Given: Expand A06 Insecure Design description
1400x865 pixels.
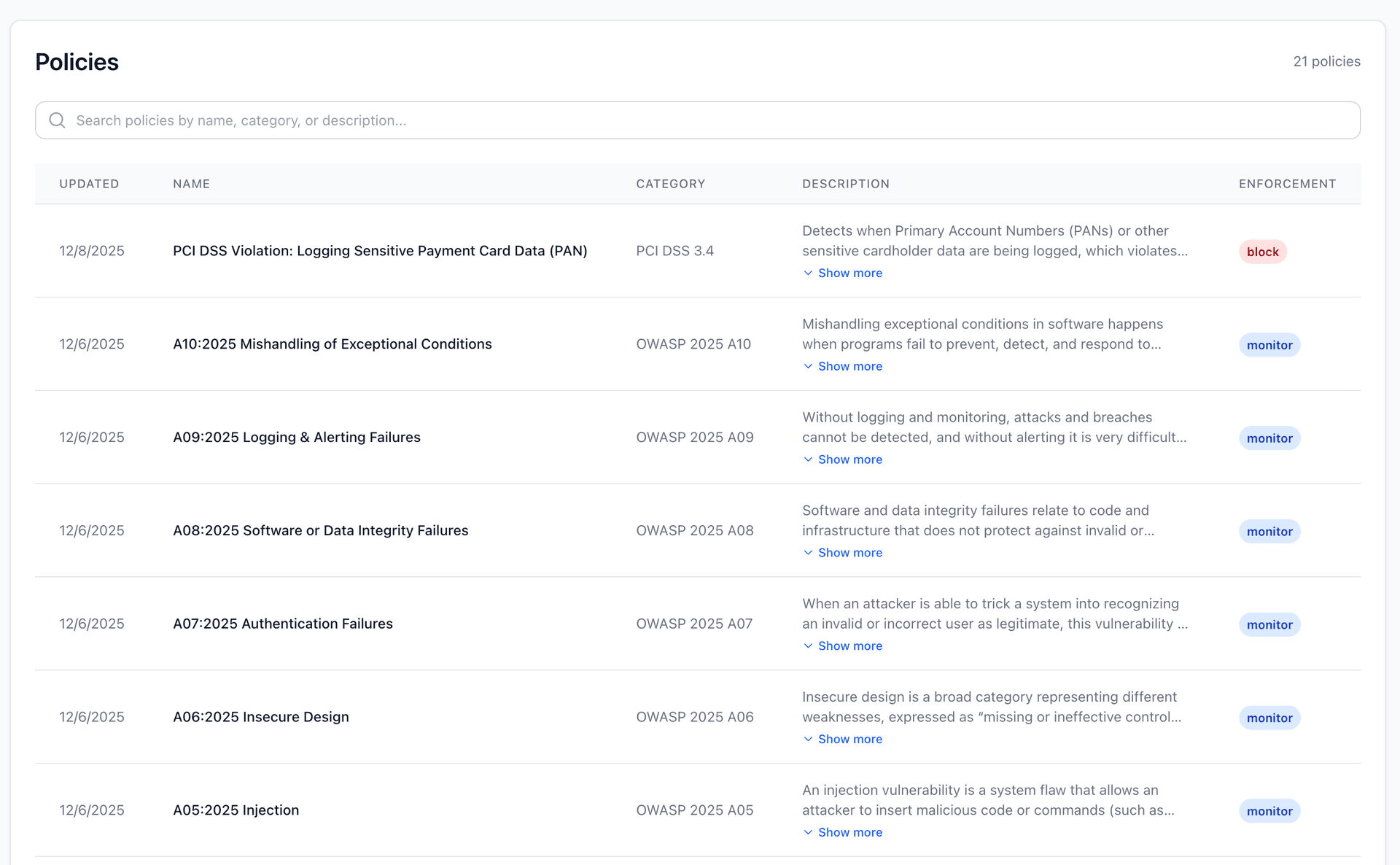Looking at the screenshot, I should point(842,740).
